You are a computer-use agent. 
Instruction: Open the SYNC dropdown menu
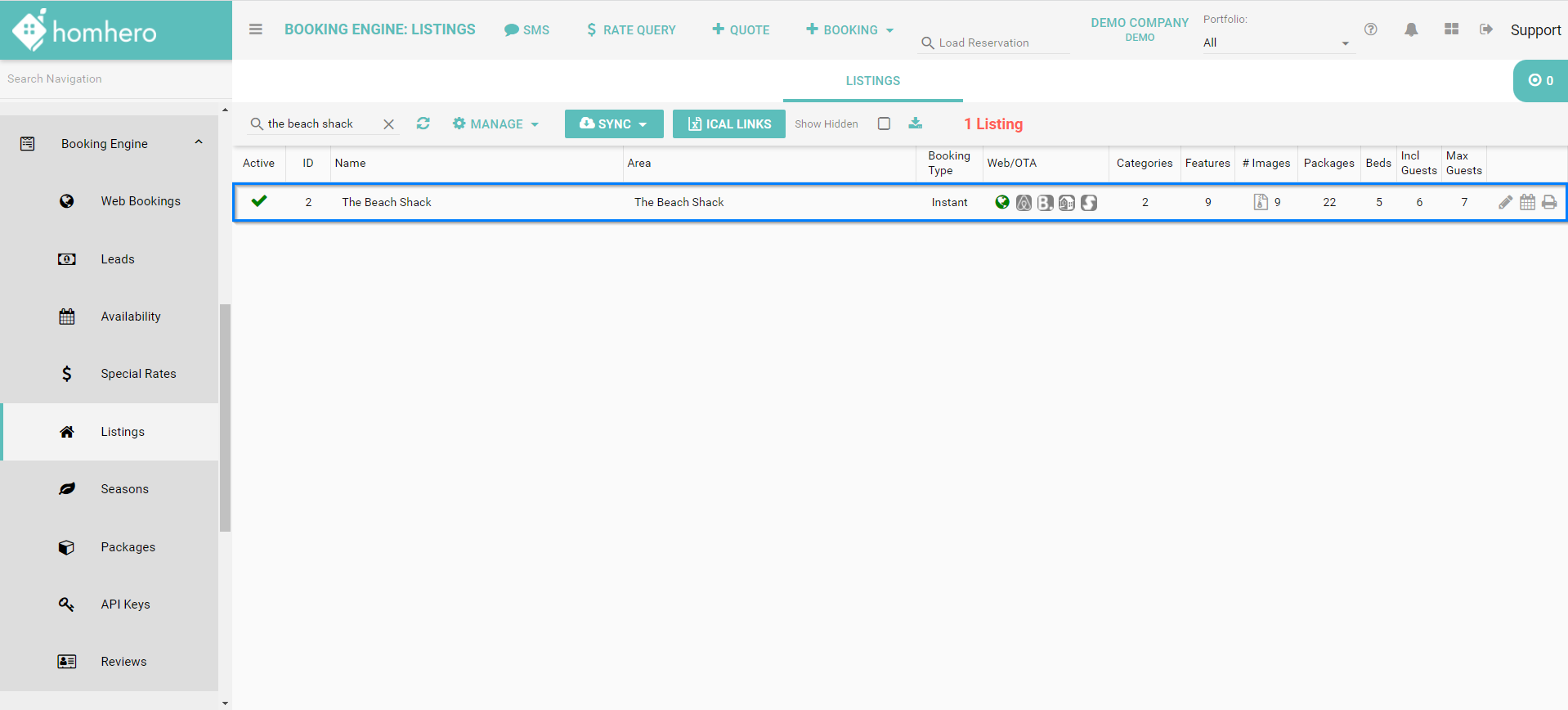[613, 124]
